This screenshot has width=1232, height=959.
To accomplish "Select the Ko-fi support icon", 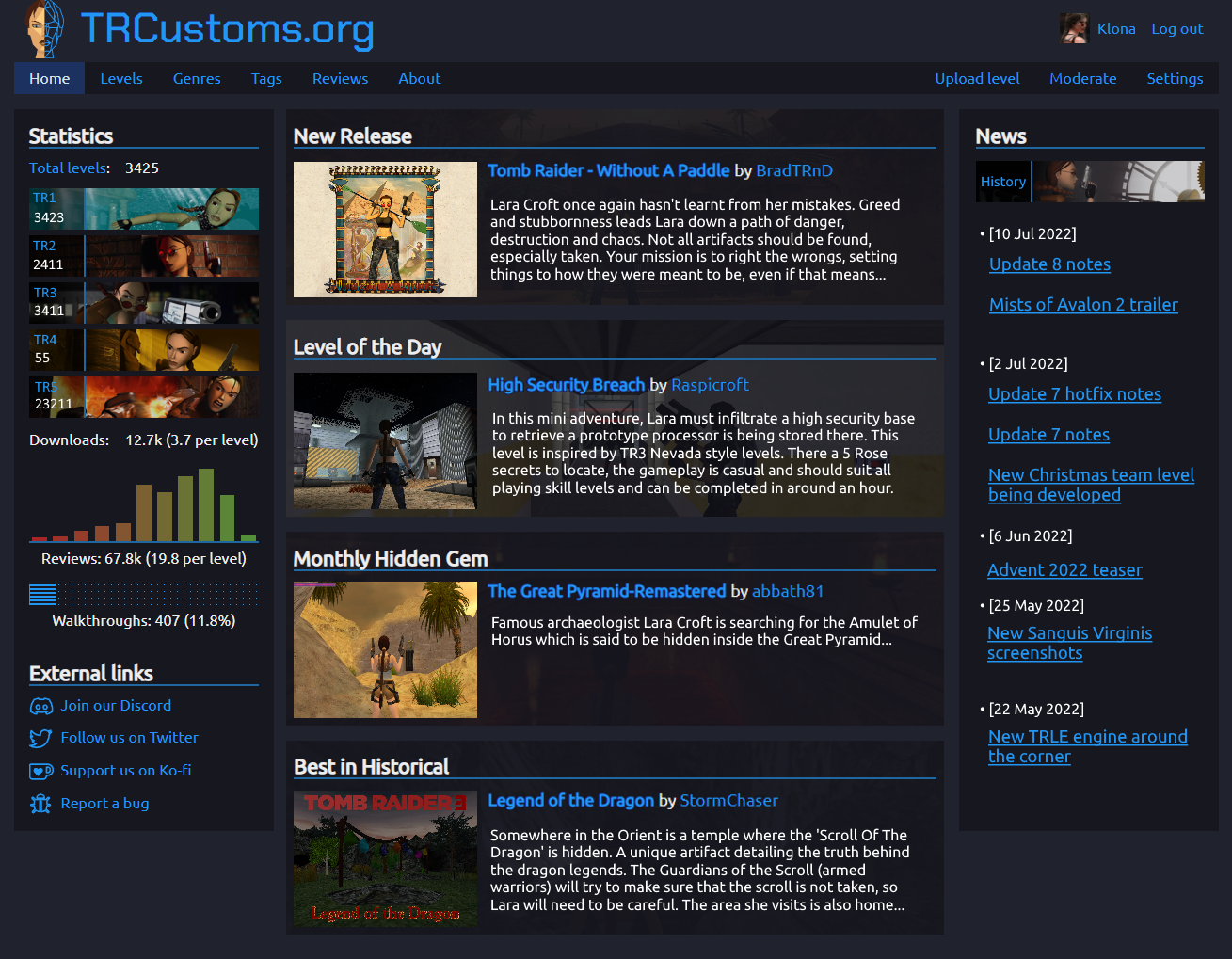I will [x=41, y=771].
